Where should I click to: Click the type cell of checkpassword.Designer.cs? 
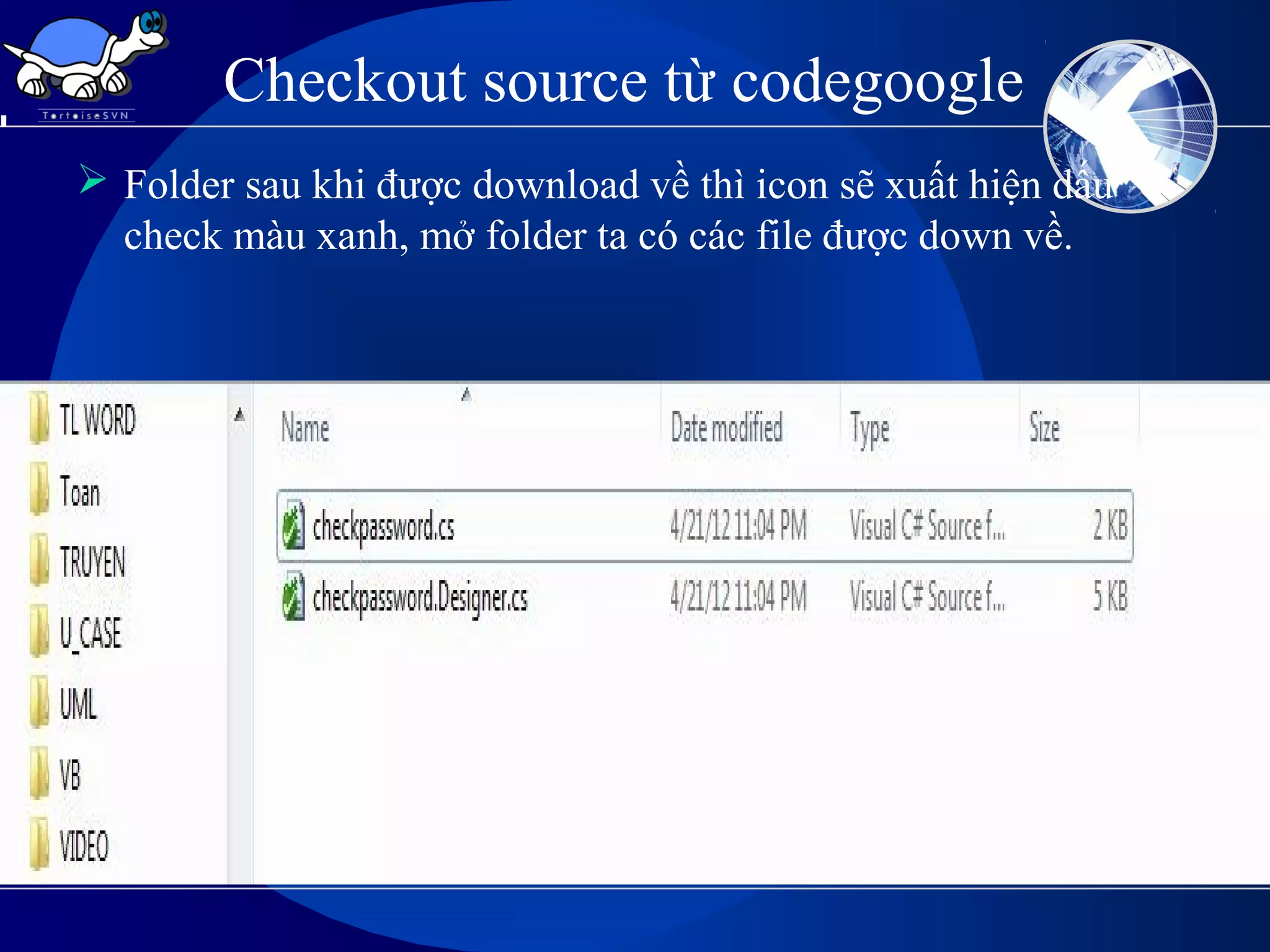click(927, 597)
